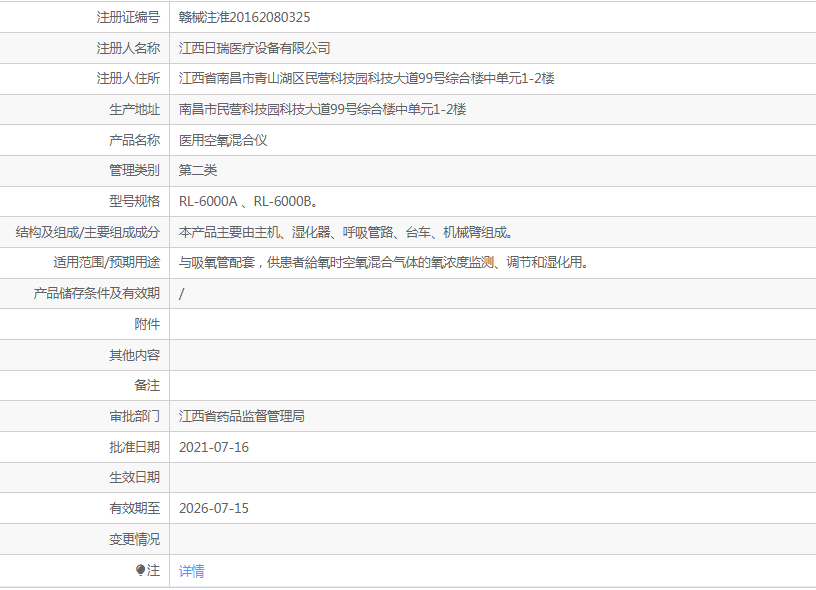
Task: Click the 结构及组成/主要组成成分 label
Action: pyautogui.click(x=87, y=232)
